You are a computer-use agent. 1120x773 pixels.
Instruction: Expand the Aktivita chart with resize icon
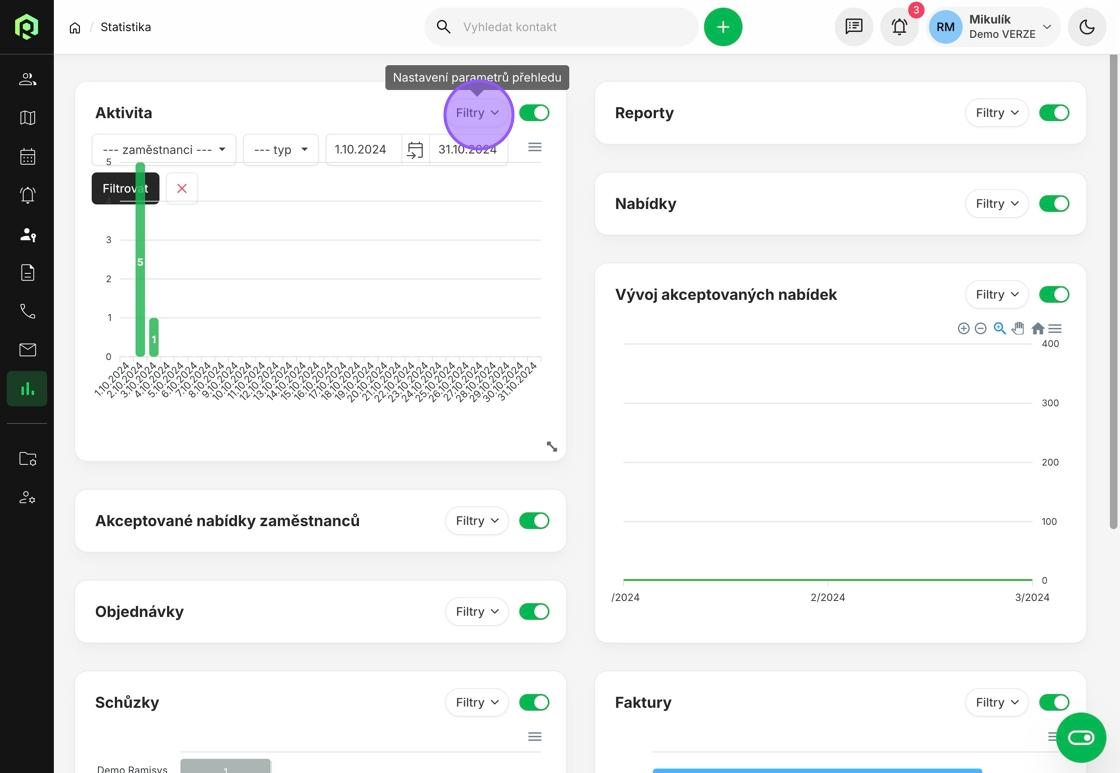[552, 447]
